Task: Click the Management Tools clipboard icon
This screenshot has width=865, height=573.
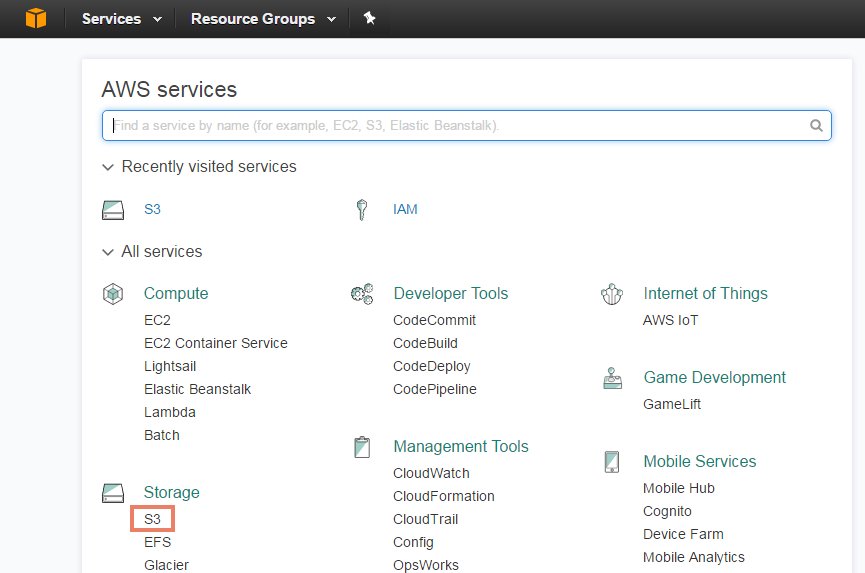Action: pos(362,447)
